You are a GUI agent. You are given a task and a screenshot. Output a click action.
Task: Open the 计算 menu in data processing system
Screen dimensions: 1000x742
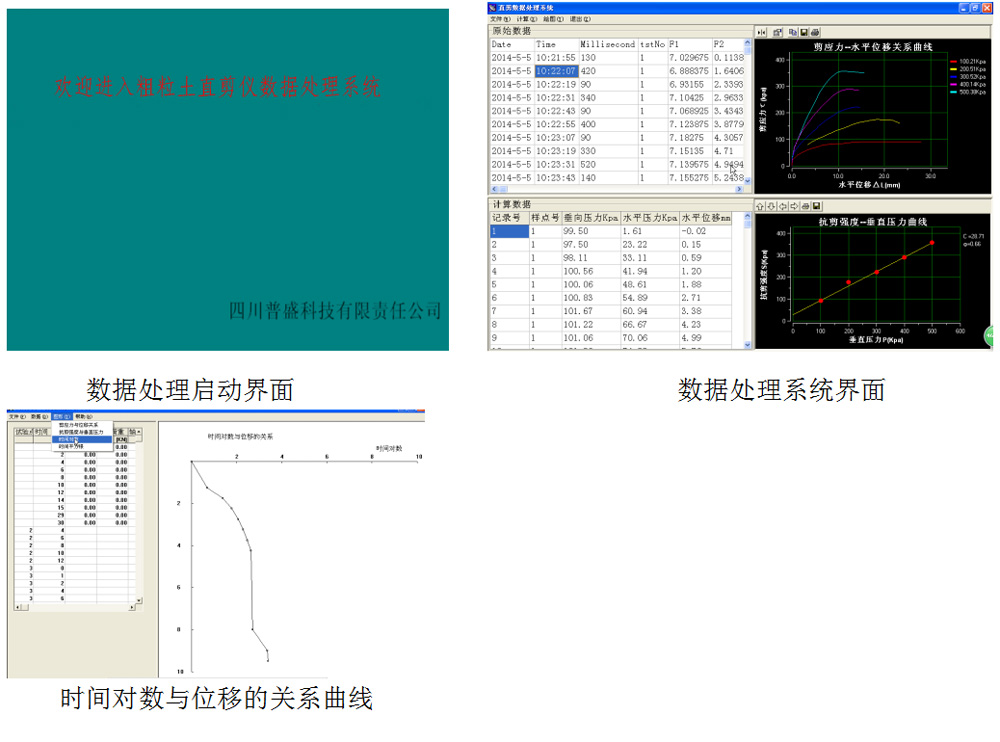point(527,19)
